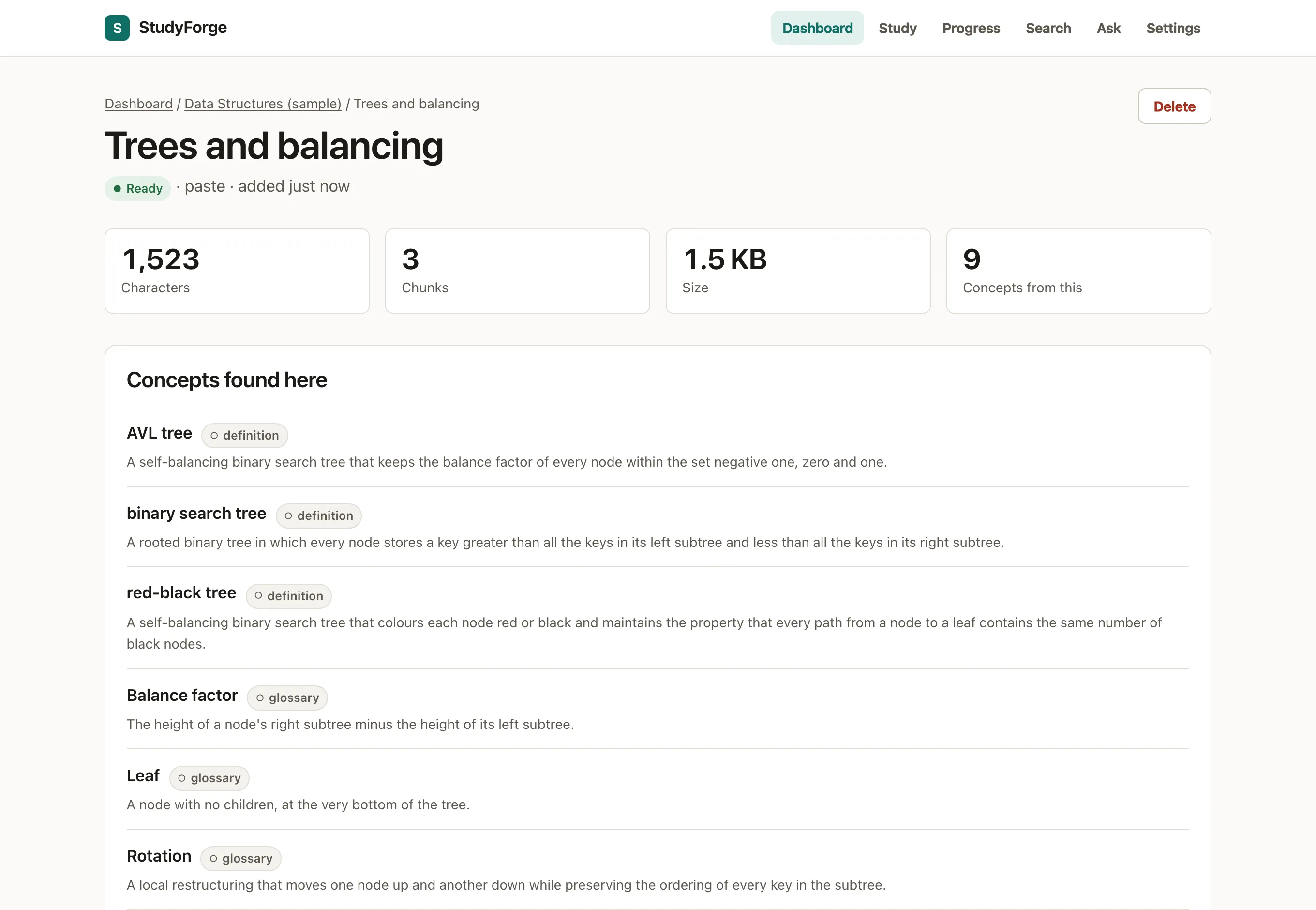Switch to the Progress tab
This screenshot has height=910, width=1316.
click(x=971, y=28)
